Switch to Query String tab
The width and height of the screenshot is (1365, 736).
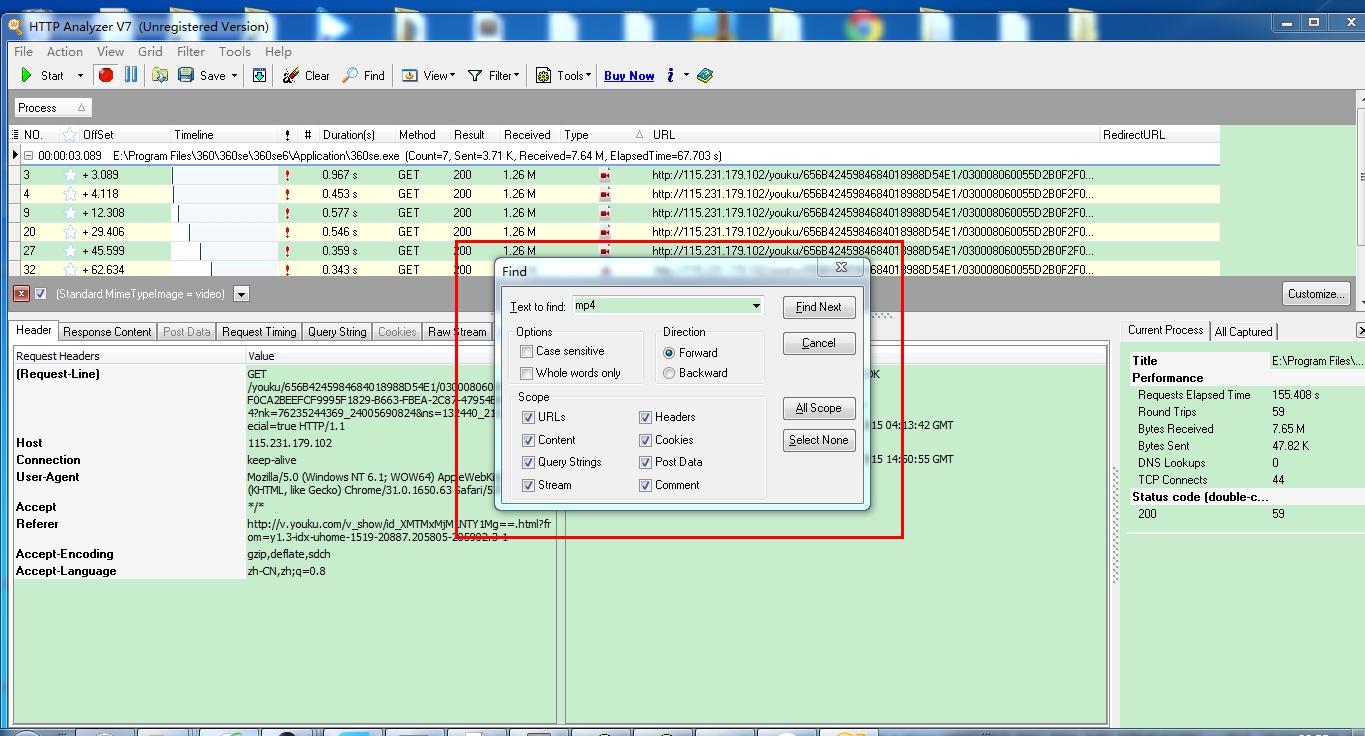tap(337, 332)
